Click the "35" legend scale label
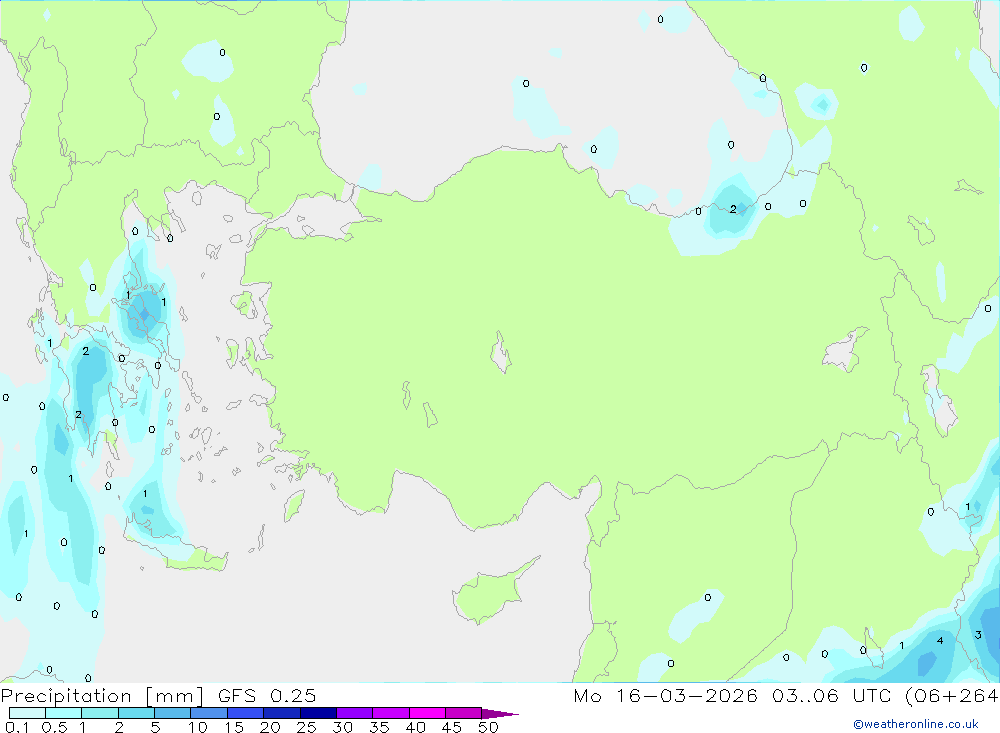This screenshot has width=1000, height=733. coord(379,727)
